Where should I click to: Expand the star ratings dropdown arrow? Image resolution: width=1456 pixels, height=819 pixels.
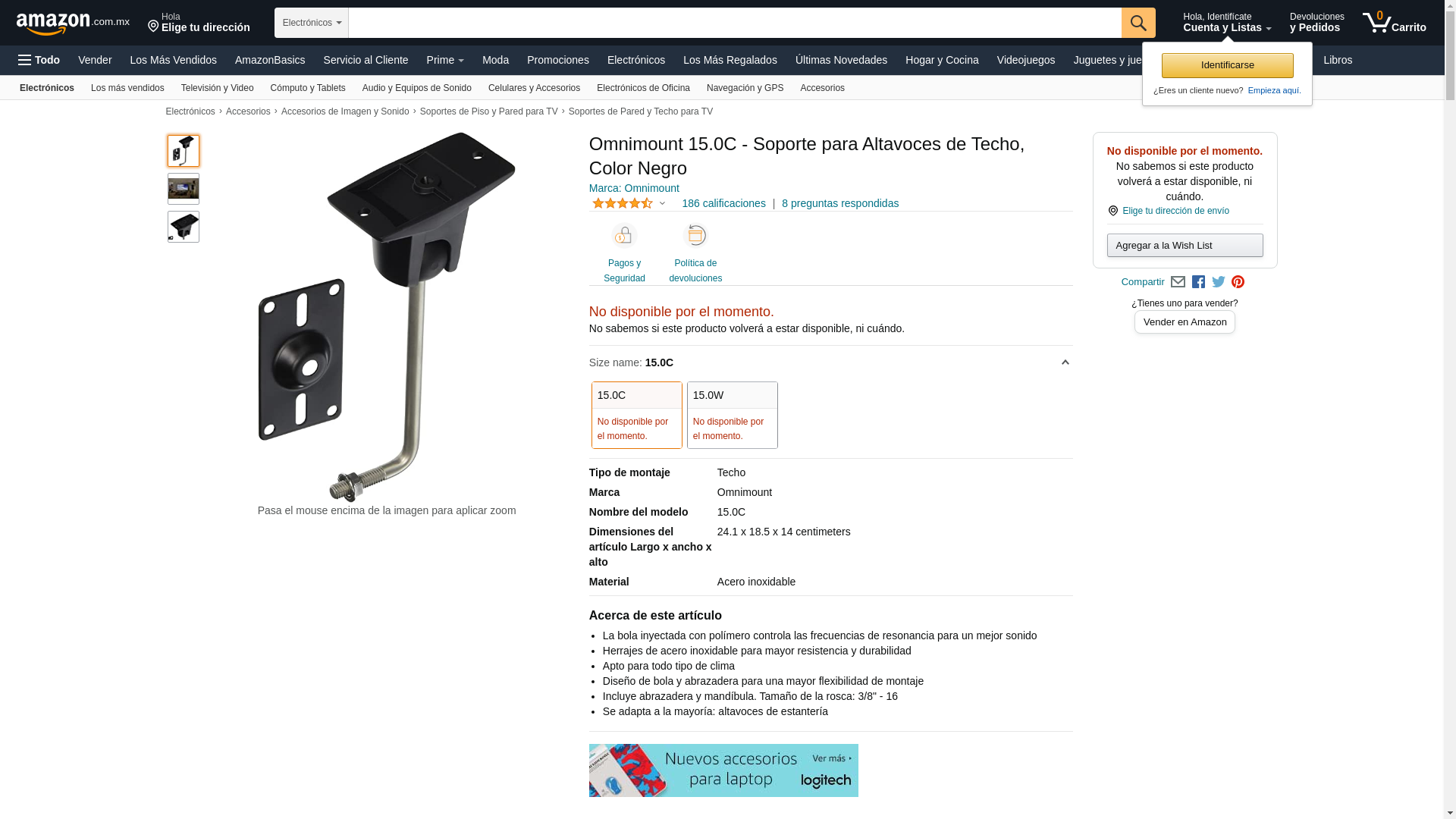[662, 203]
